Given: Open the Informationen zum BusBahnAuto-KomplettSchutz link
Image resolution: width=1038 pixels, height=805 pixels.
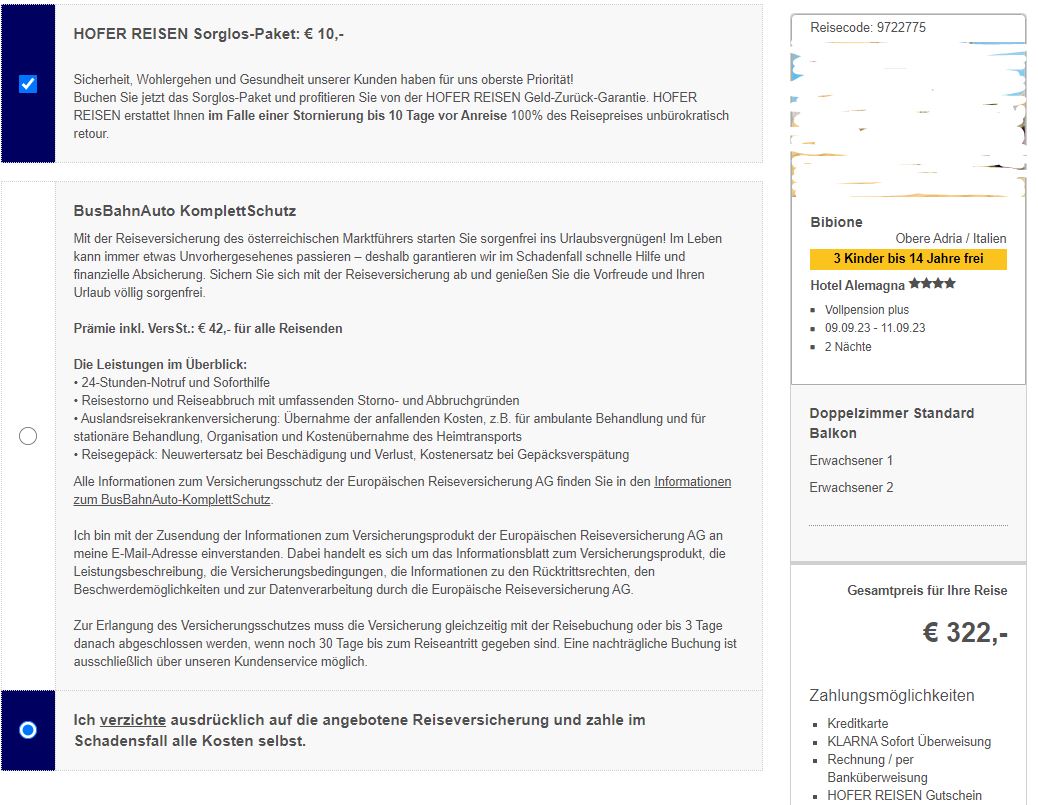Looking at the screenshot, I should (402, 491).
